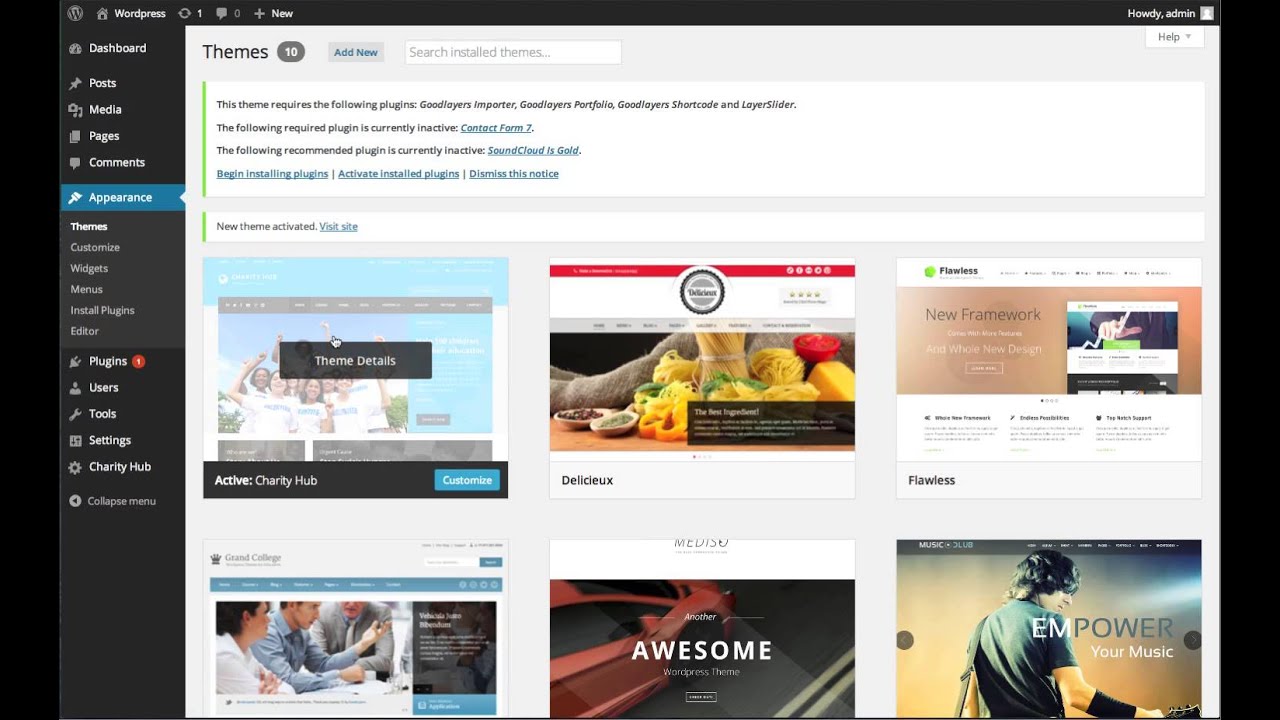
Task: Click previous slide arrow on music theme
Action: click(905, 640)
